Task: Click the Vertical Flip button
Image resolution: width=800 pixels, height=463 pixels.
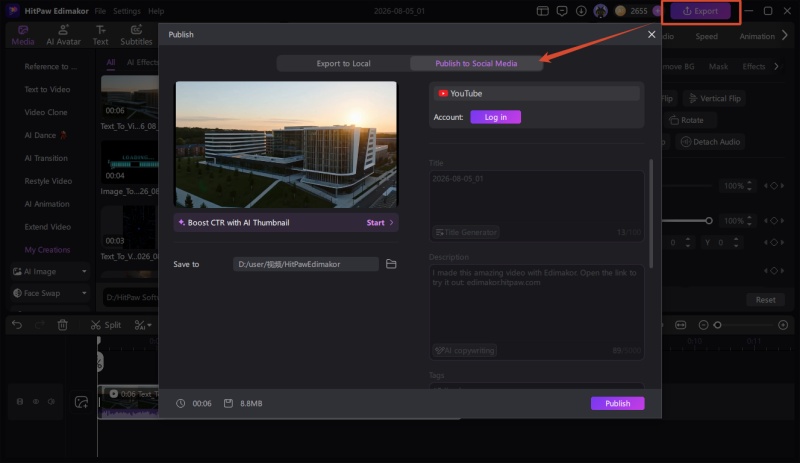Action: (x=715, y=98)
